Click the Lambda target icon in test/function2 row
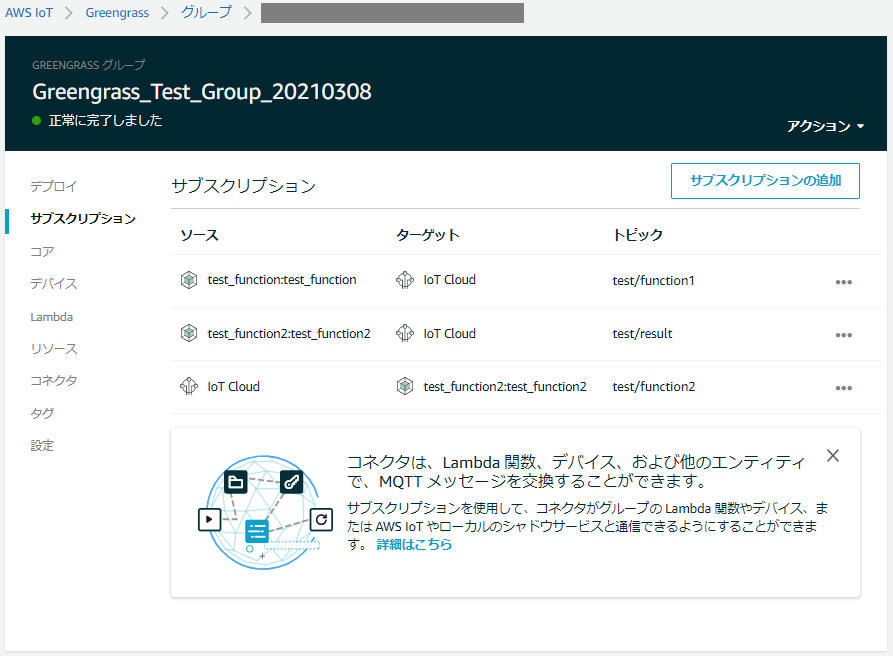The height and width of the screenshot is (656, 893). (405, 386)
